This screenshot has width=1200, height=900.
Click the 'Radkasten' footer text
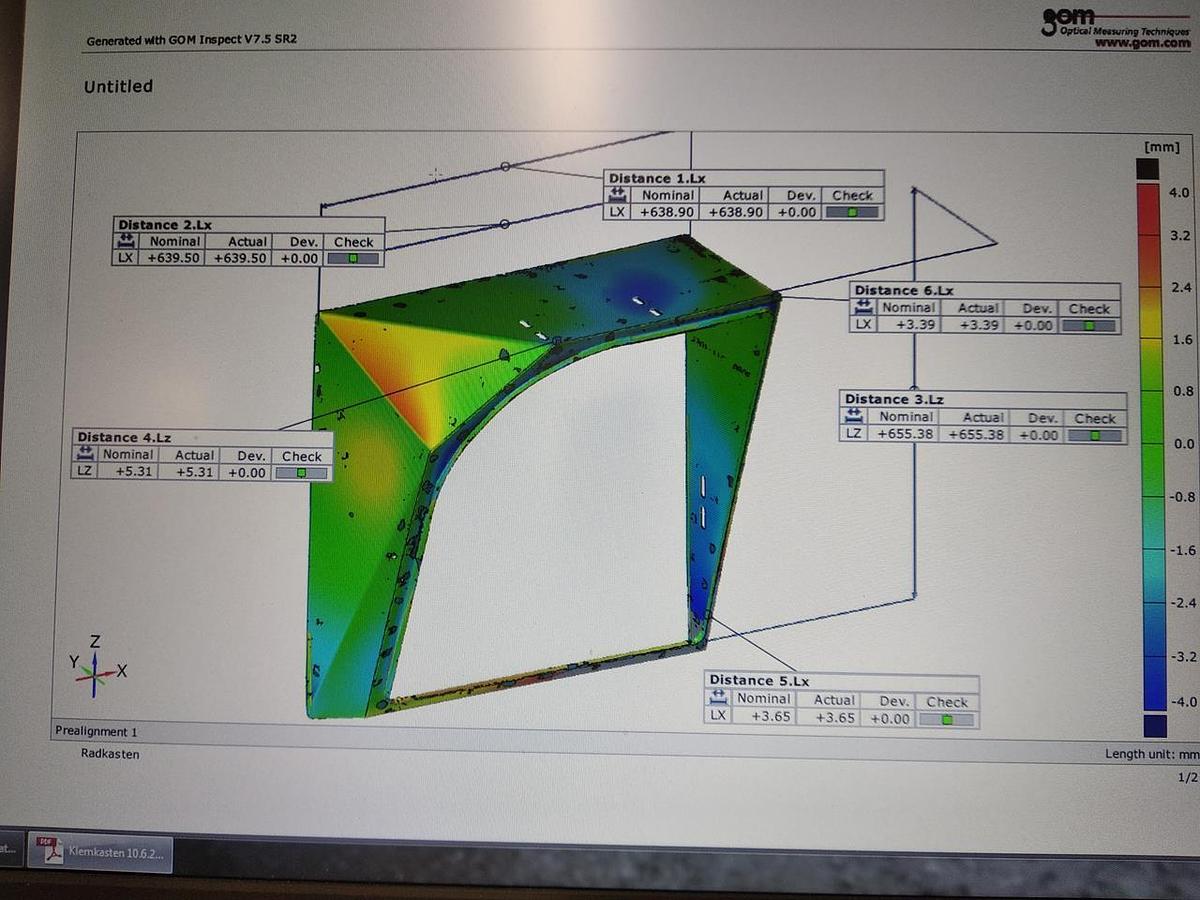pyautogui.click(x=110, y=754)
